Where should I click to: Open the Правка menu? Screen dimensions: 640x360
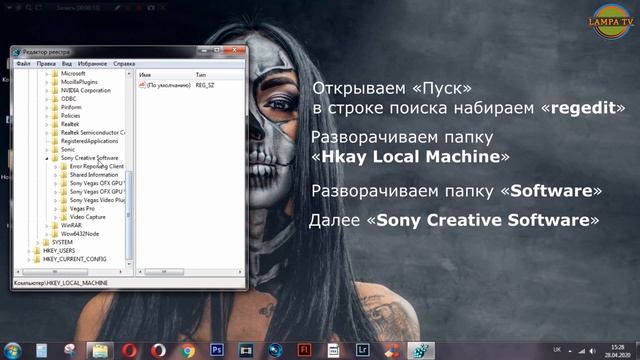46,64
